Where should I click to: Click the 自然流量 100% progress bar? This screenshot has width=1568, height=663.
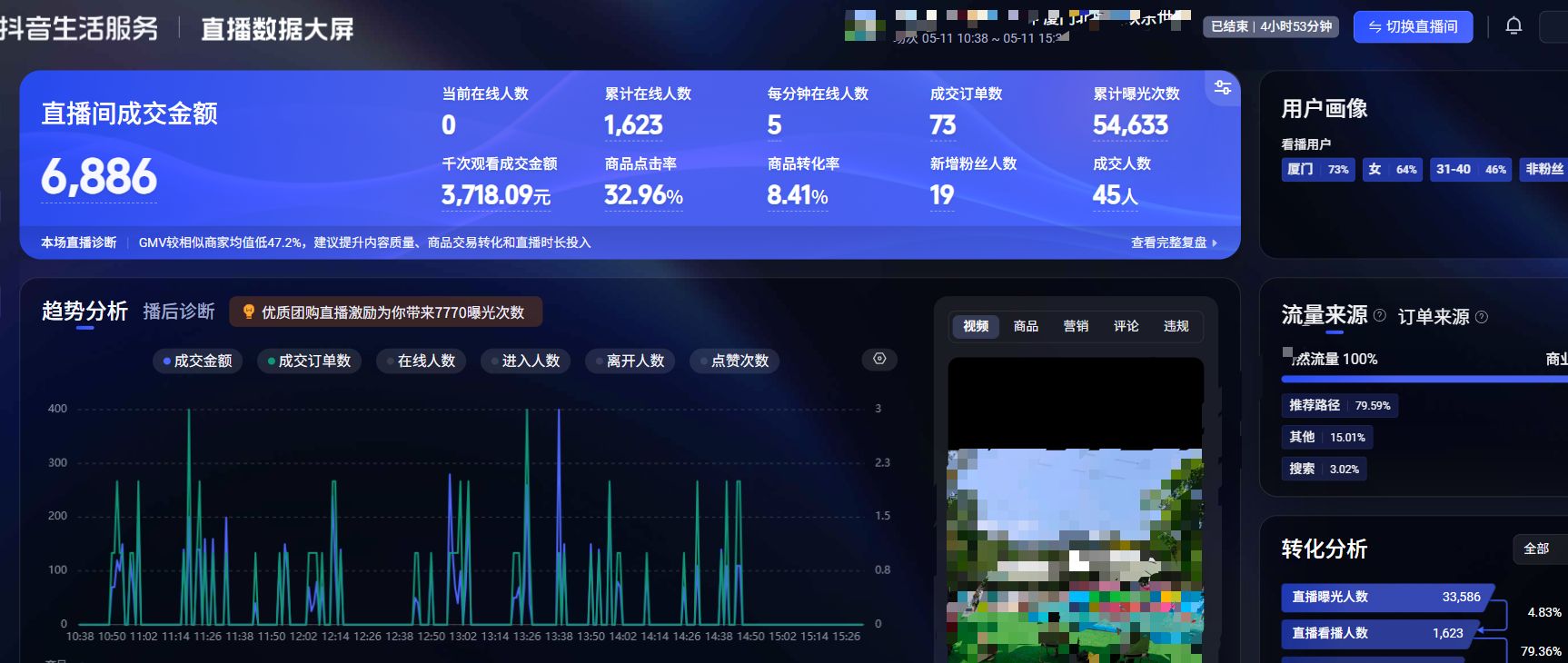(1424, 379)
